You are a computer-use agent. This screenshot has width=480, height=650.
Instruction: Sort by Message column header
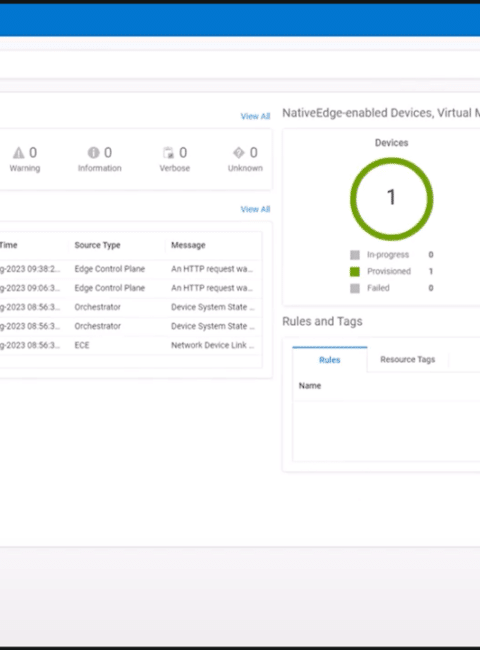(188, 245)
